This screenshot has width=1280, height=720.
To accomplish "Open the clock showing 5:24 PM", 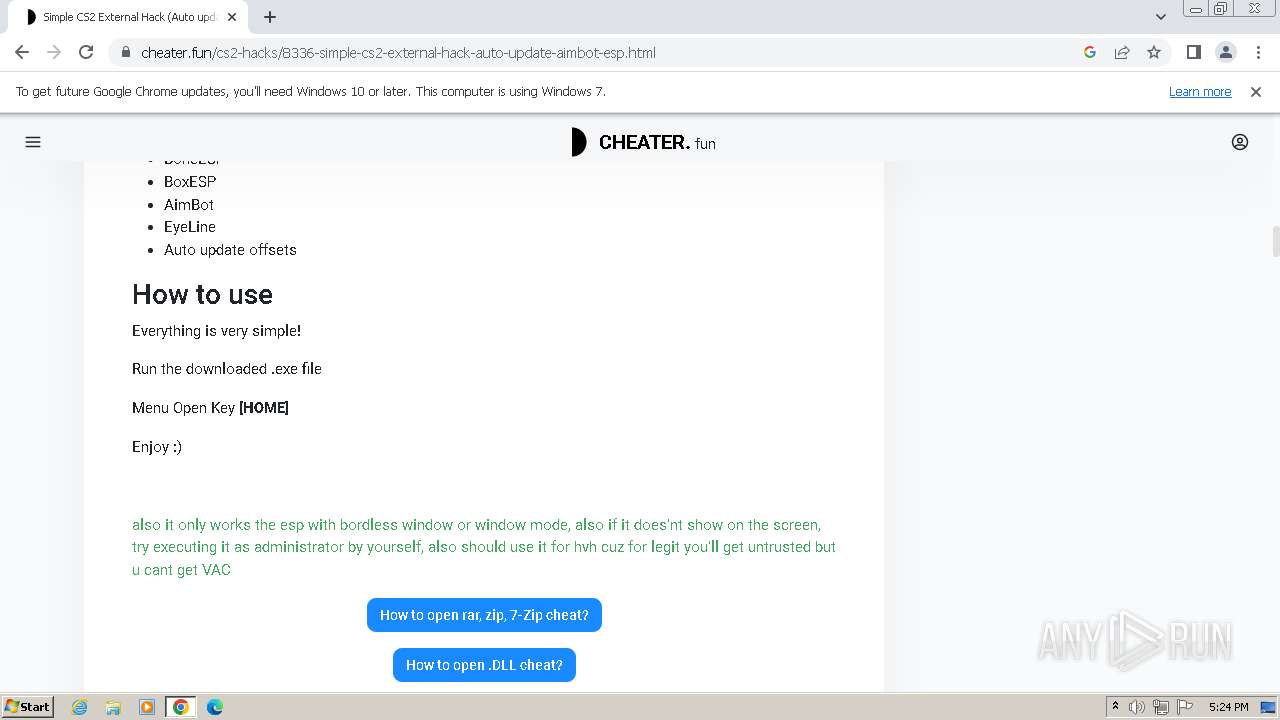I will [x=1228, y=707].
